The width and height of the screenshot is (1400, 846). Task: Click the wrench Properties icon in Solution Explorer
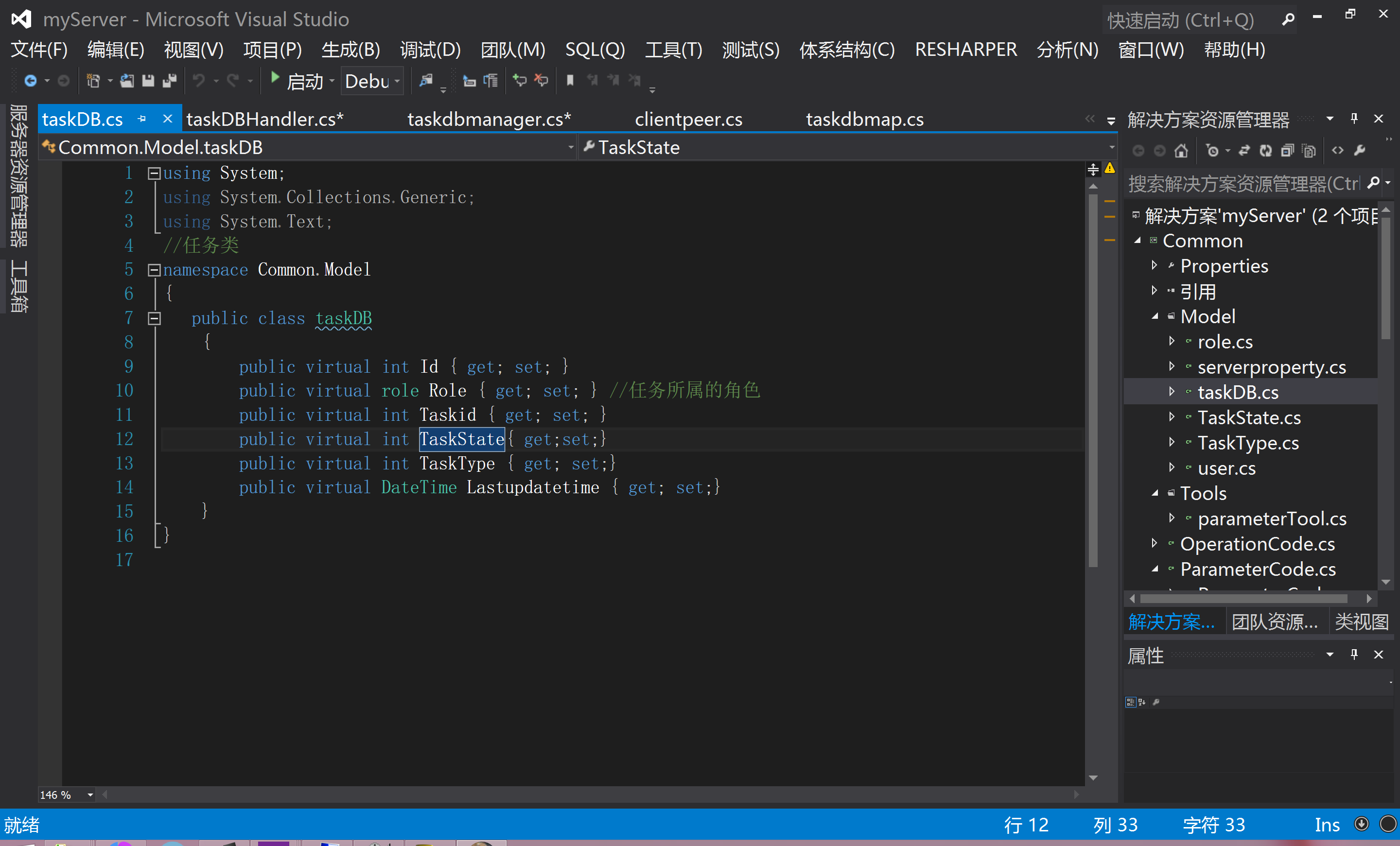click(1360, 151)
